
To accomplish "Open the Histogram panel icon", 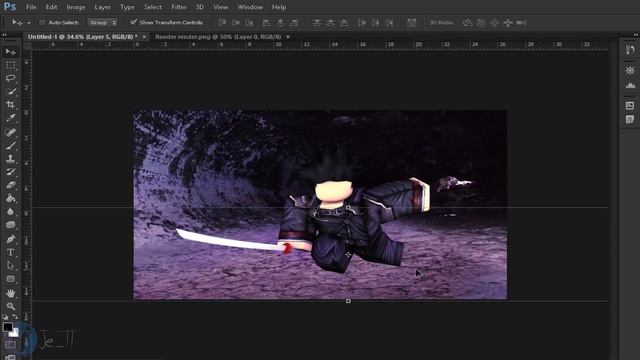I will tap(630, 85).
